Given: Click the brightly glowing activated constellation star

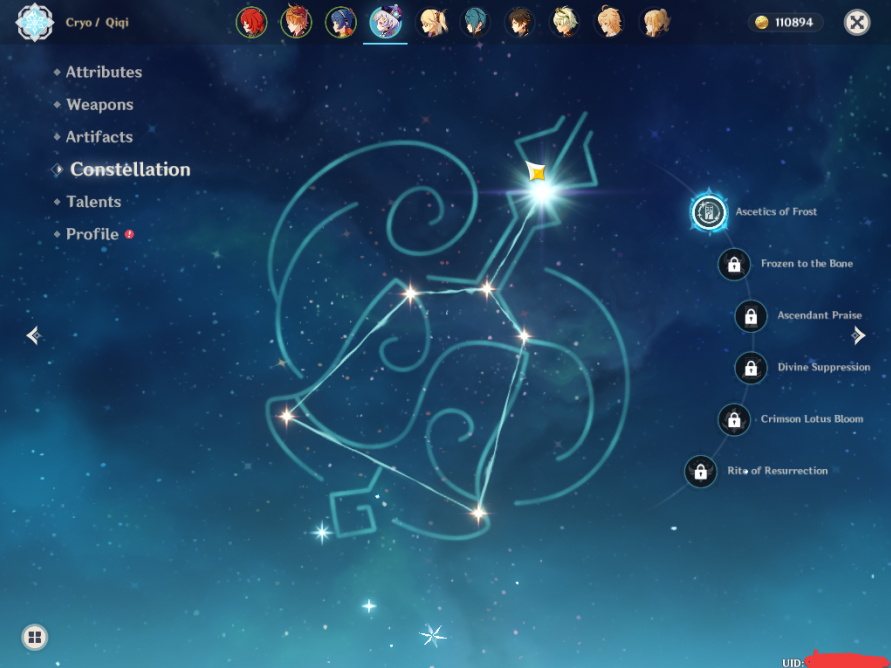Looking at the screenshot, I should click(x=542, y=191).
